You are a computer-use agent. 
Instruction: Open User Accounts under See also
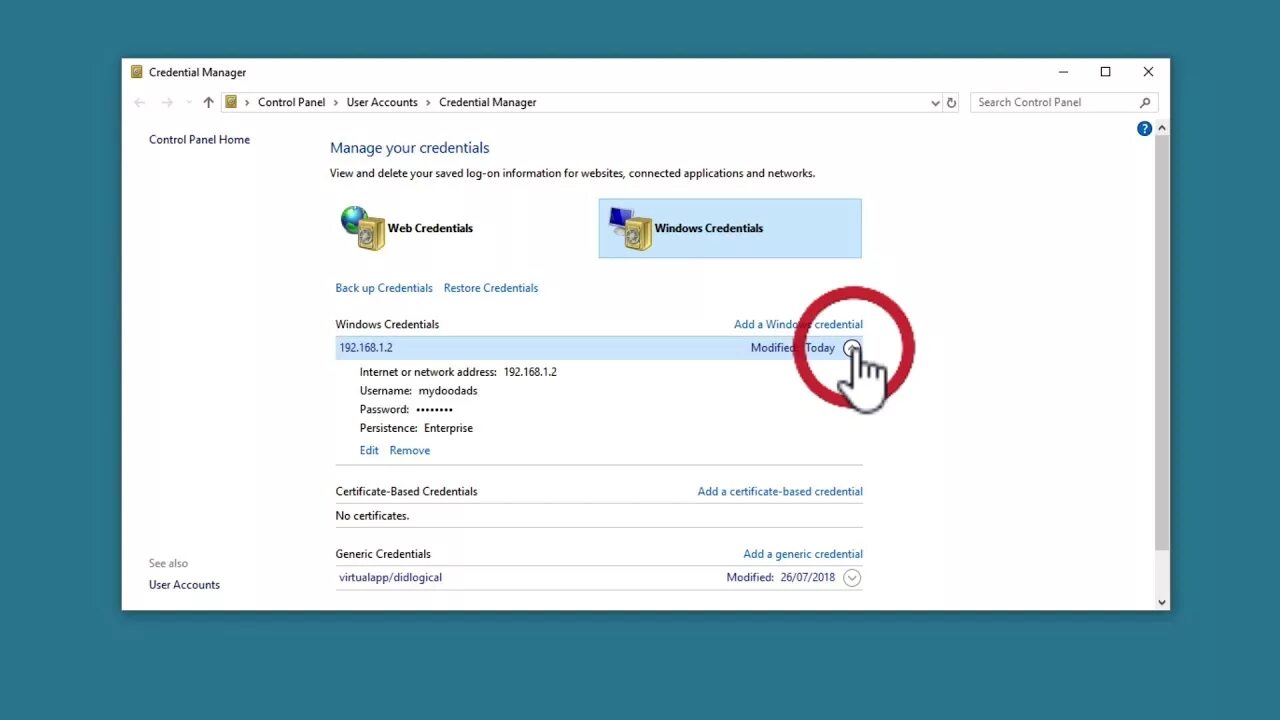(184, 585)
